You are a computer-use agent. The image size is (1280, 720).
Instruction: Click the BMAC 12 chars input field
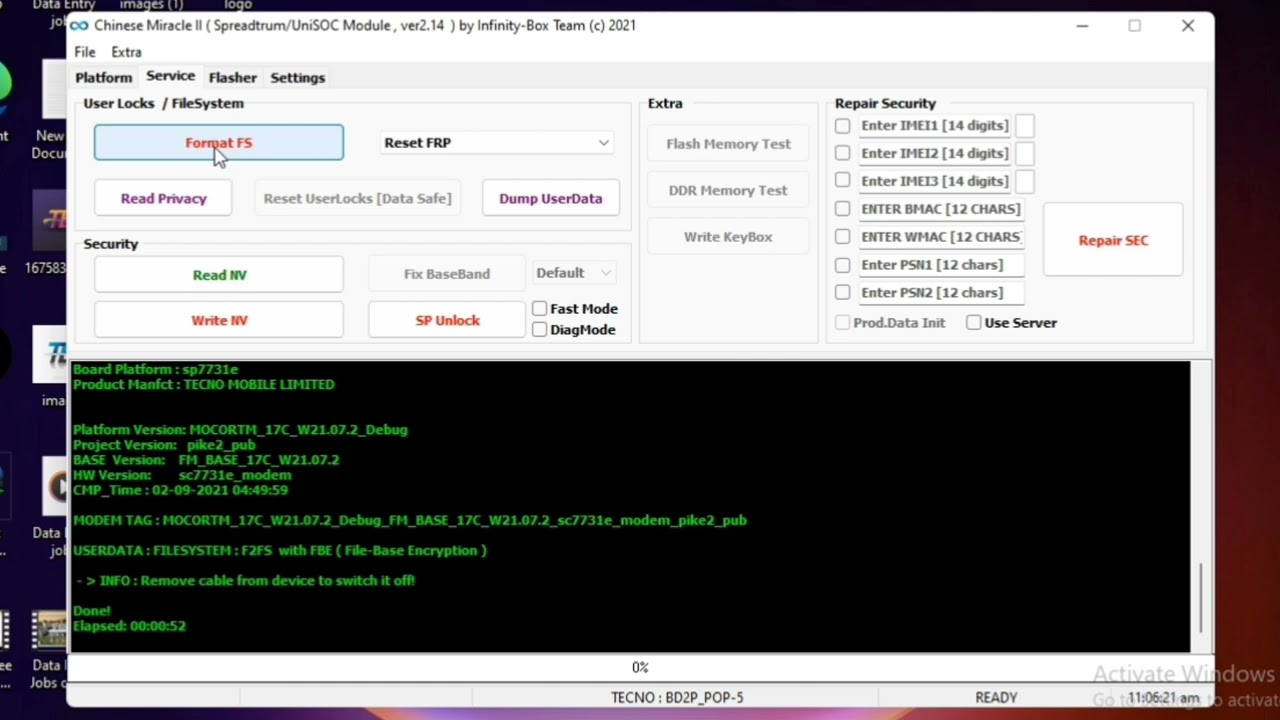(940, 208)
